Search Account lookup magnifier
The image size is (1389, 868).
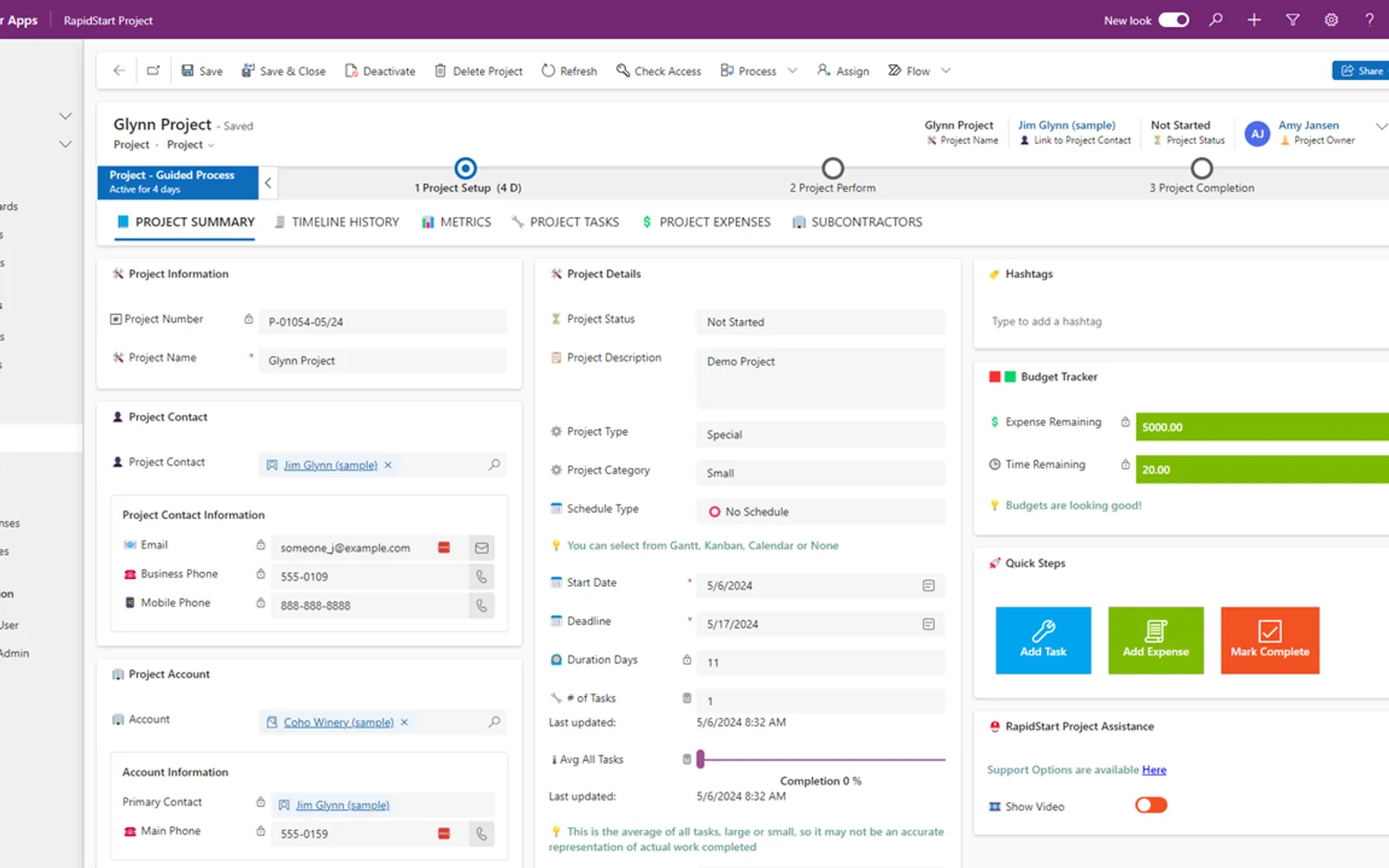[x=494, y=722]
